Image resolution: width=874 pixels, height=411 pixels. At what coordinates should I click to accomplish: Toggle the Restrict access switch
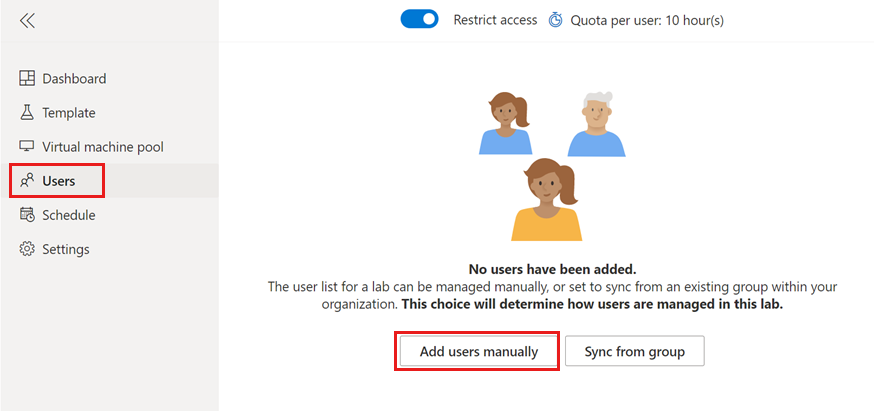click(419, 20)
